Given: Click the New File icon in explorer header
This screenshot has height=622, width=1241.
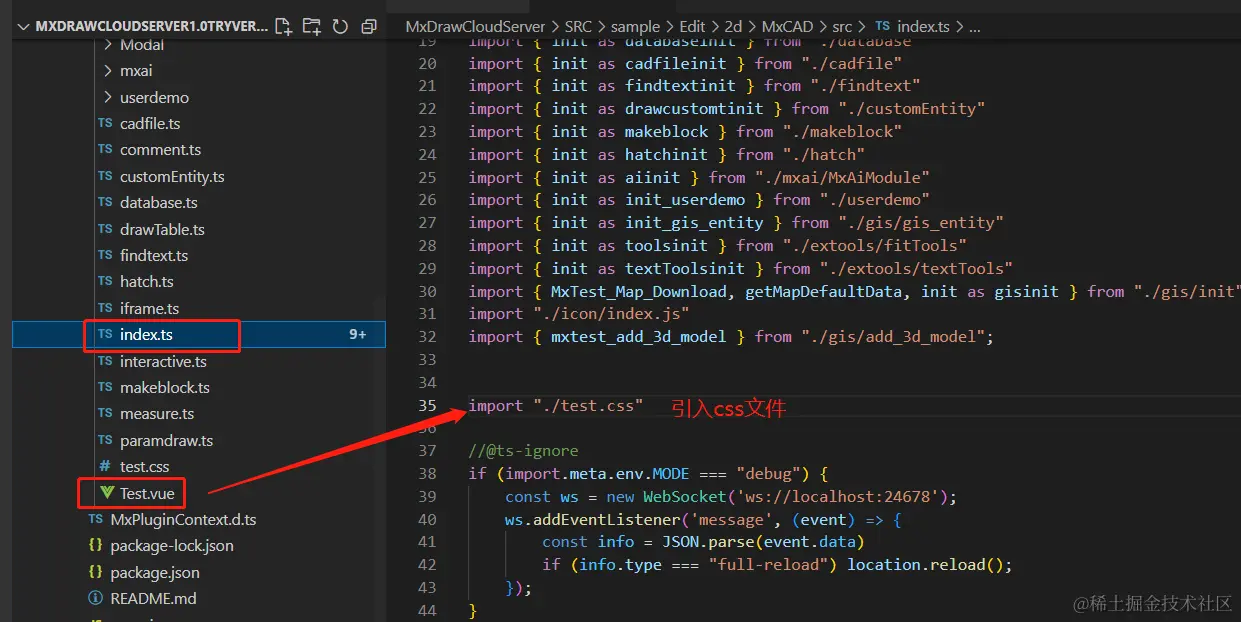Looking at the screenshot, I should [x=283, y=26].
